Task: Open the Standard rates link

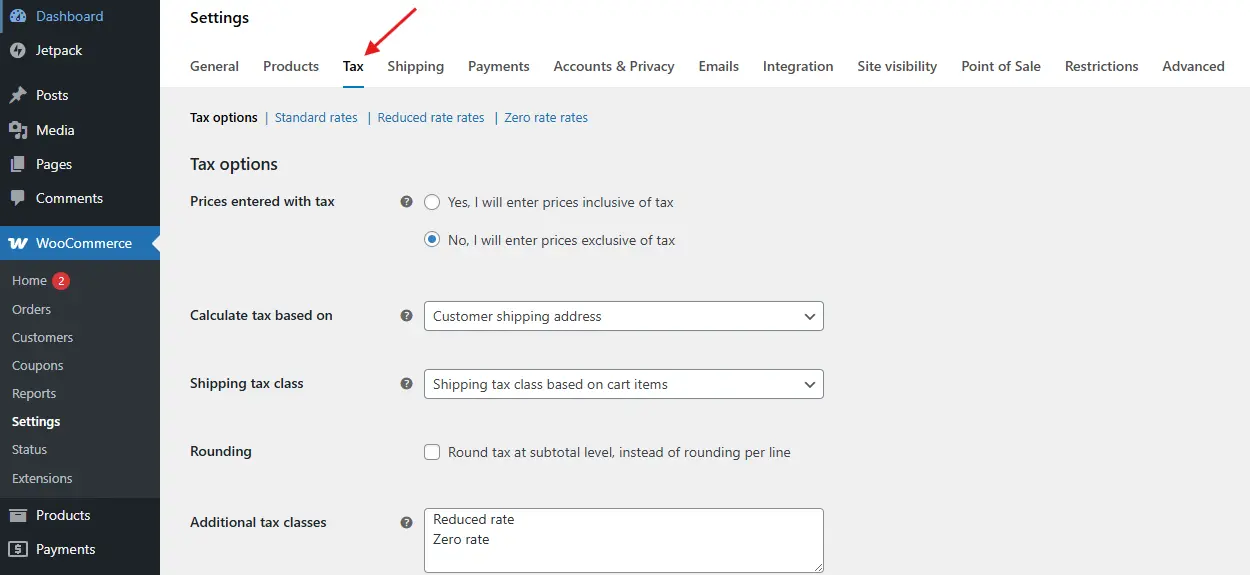Action: [316, 117]
